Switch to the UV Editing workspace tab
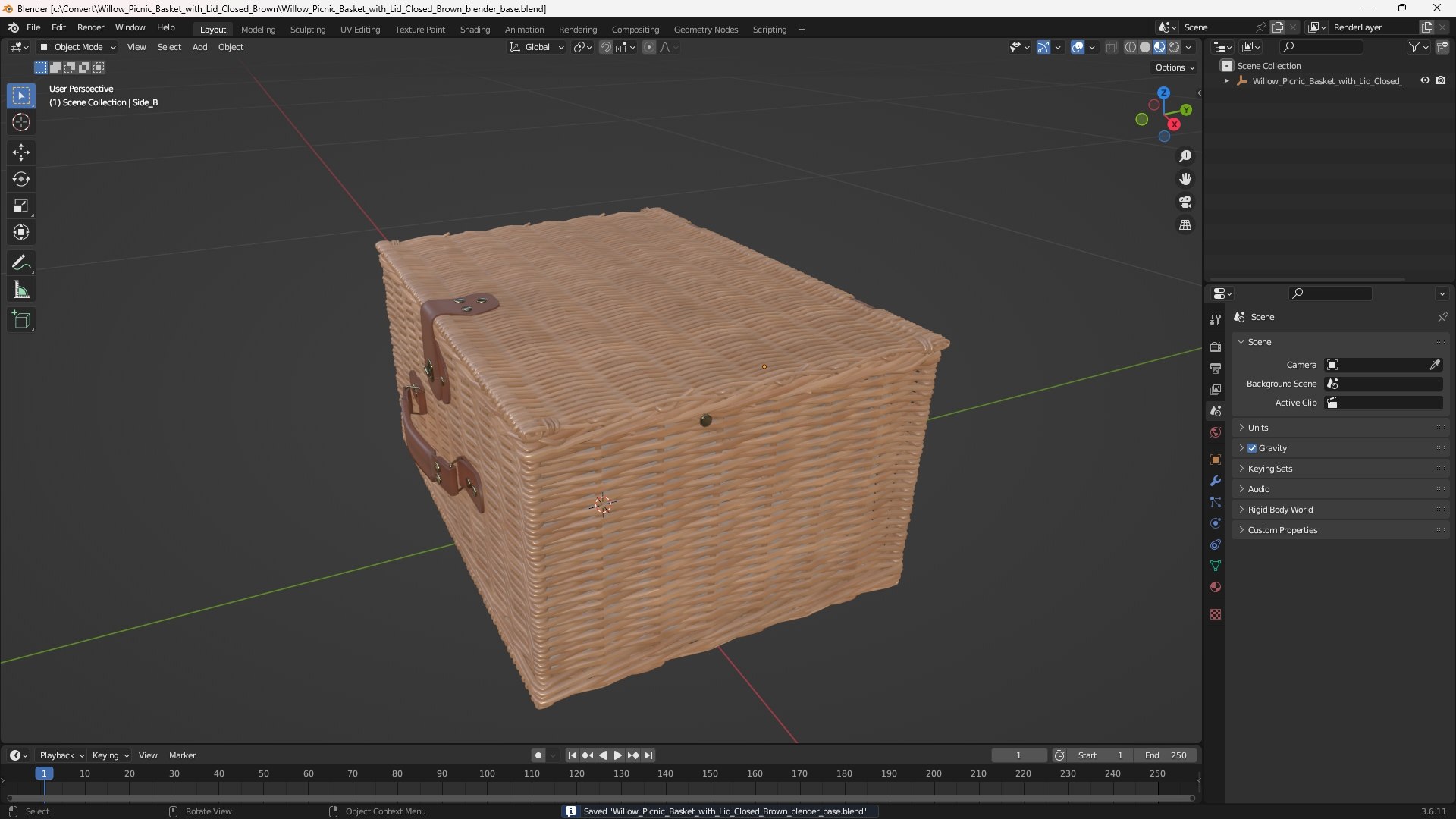The height and width of the screenshot is (819, 1456). click(x=360, y=30)
